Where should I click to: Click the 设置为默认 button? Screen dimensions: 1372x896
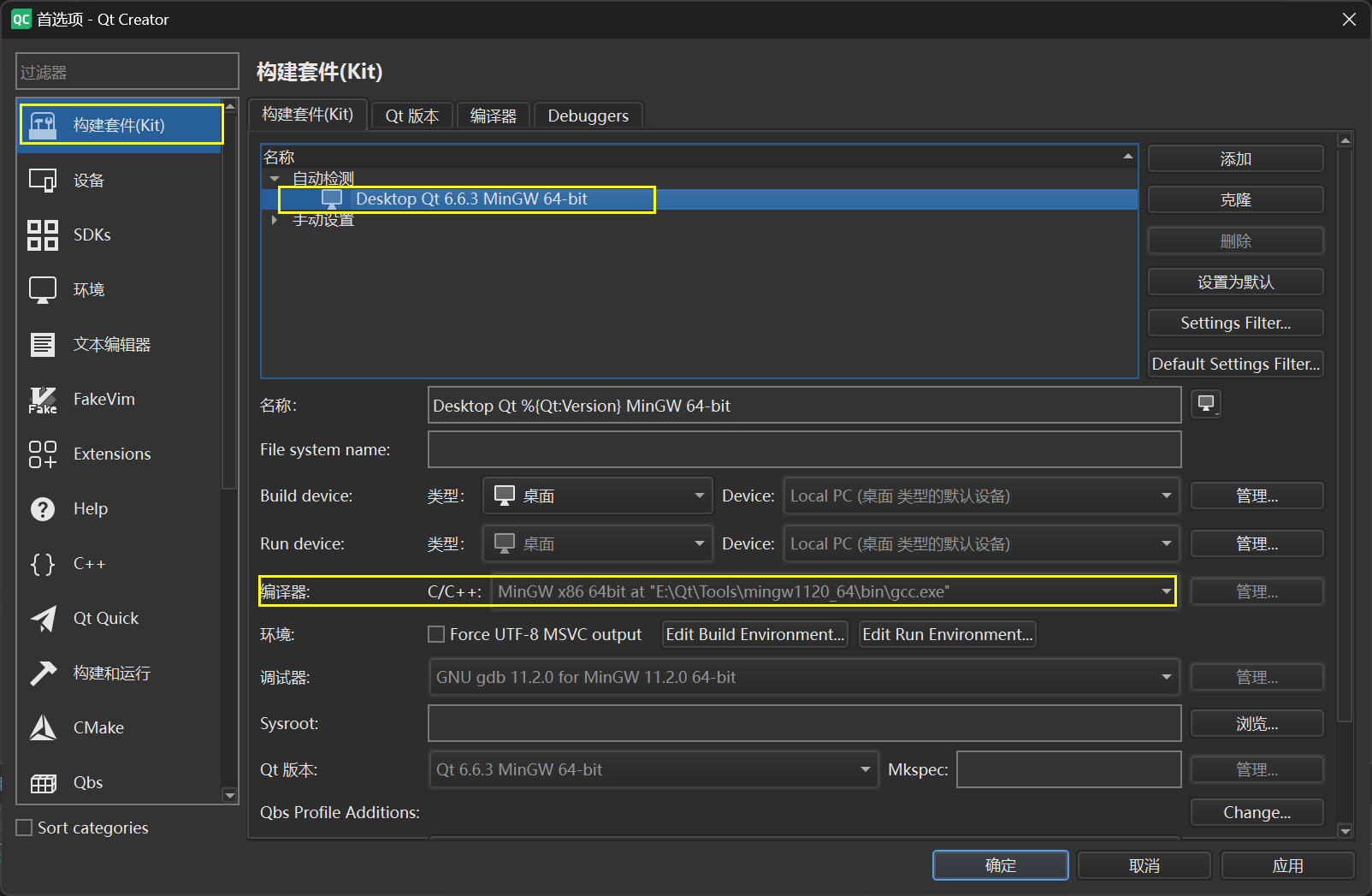tap(1236, 282)
